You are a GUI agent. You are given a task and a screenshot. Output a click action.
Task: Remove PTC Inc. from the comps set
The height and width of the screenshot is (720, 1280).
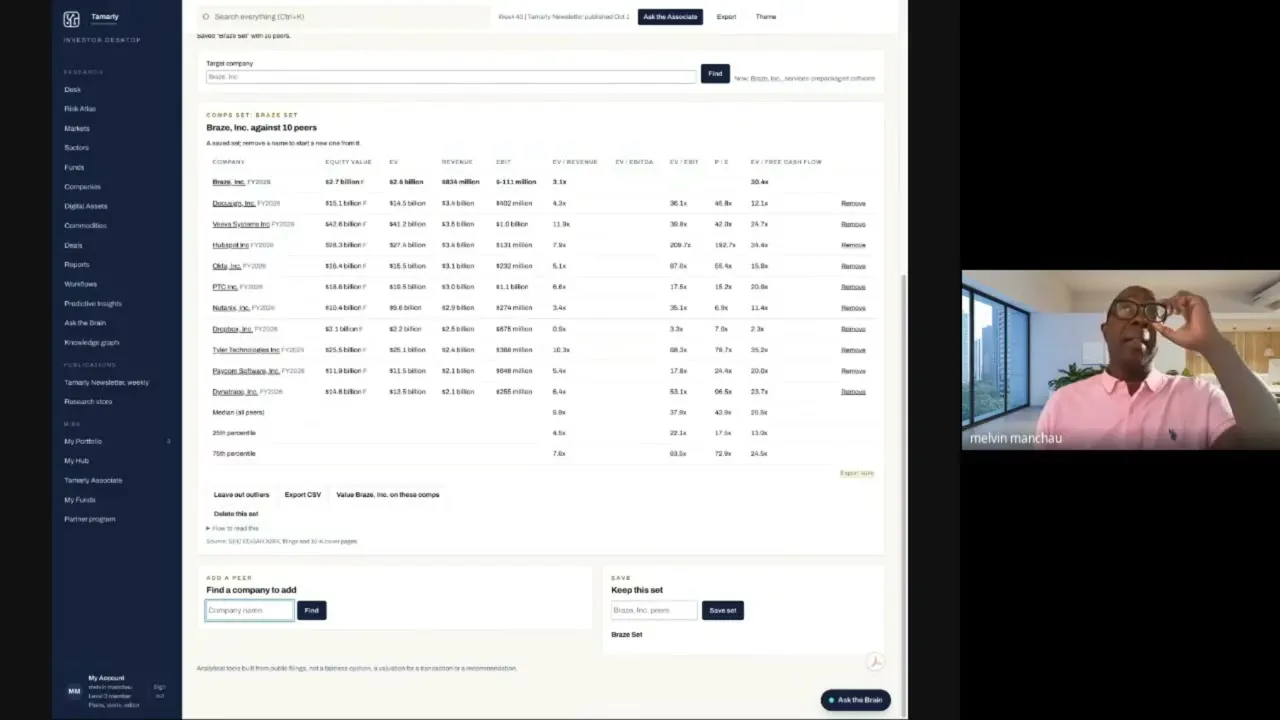pyautogui.click(x=853, y=287)
